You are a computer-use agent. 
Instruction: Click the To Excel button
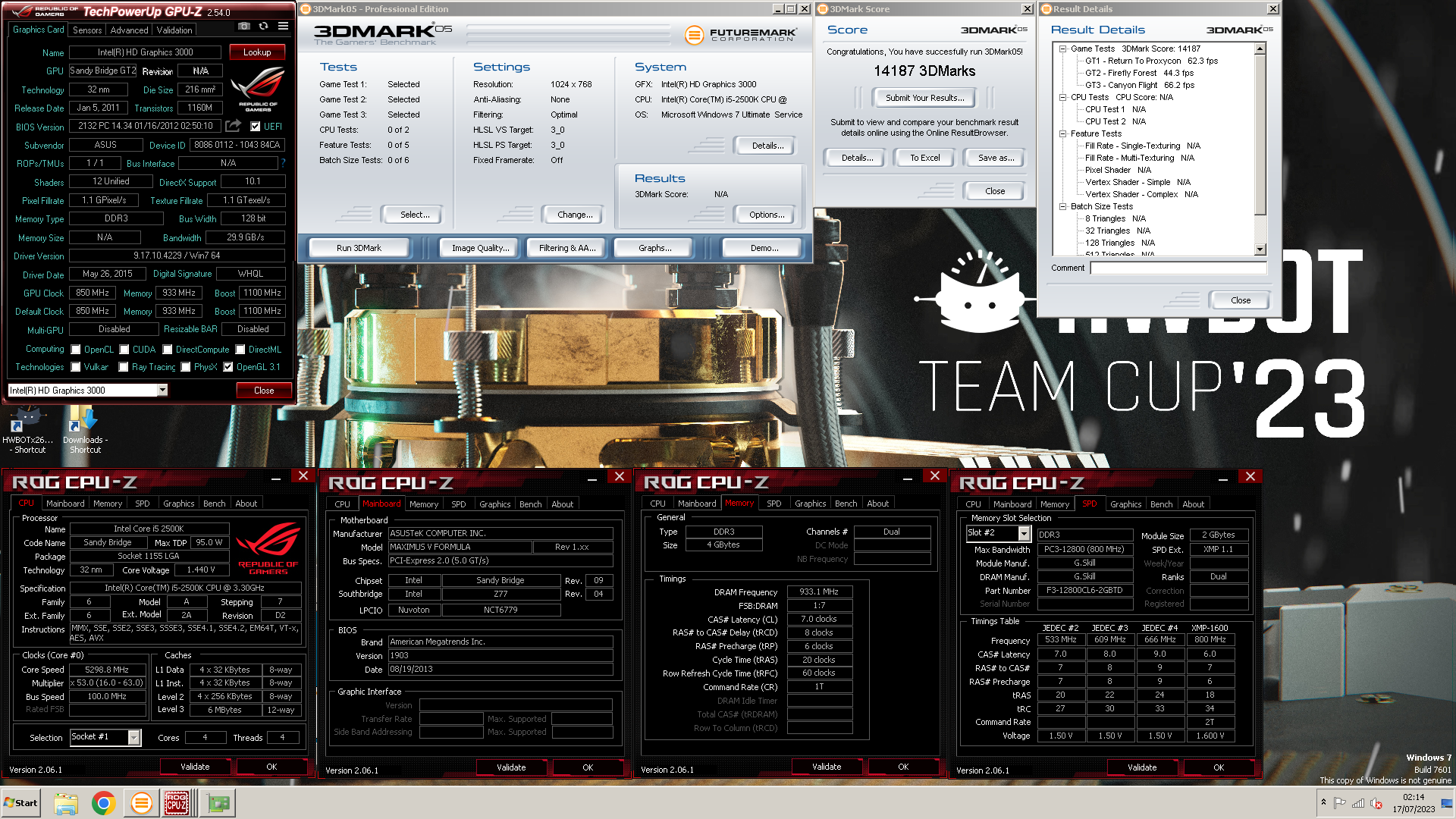pos(924,158)
